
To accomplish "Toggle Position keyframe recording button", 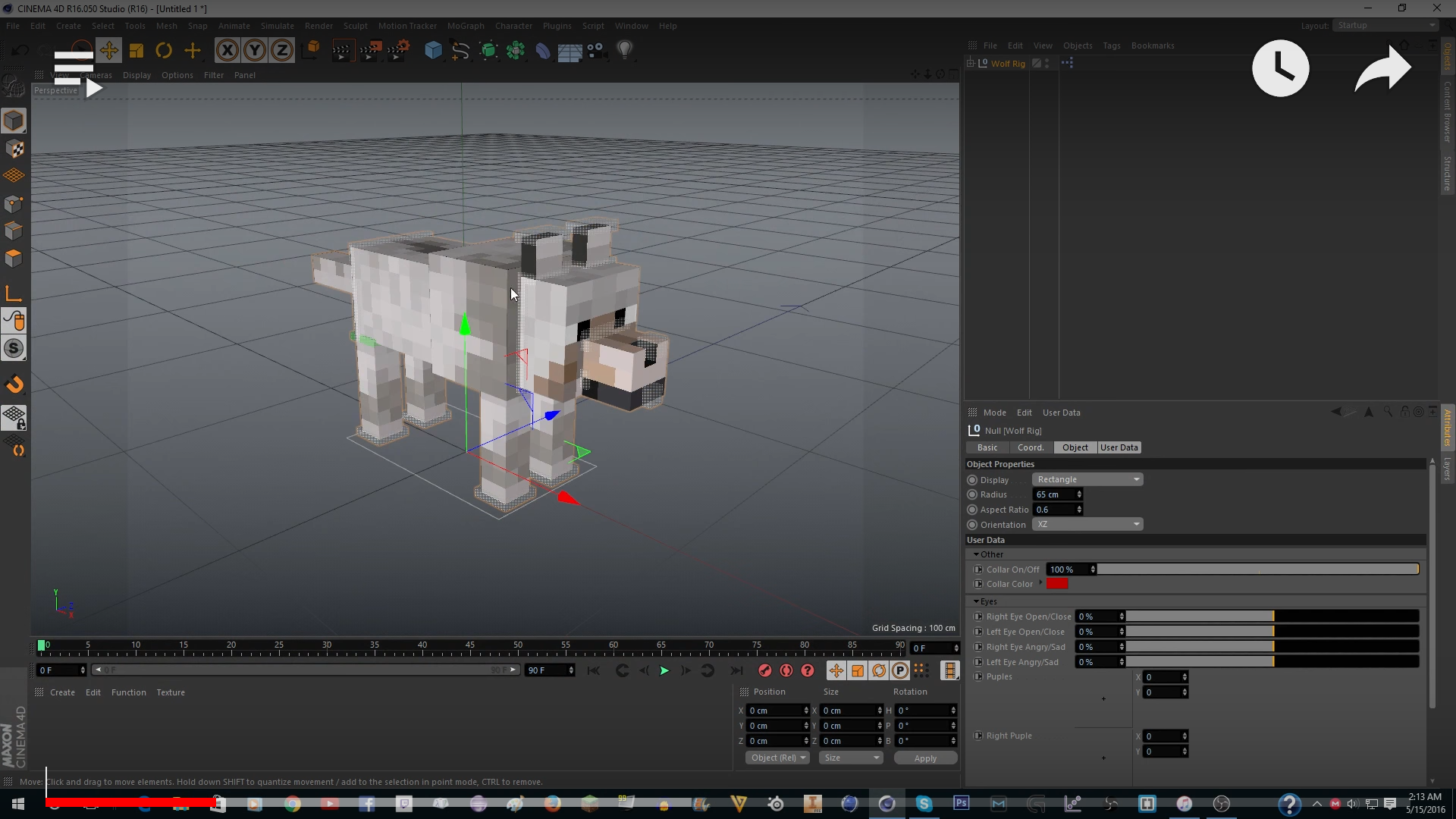I will (x=836, y=670).
